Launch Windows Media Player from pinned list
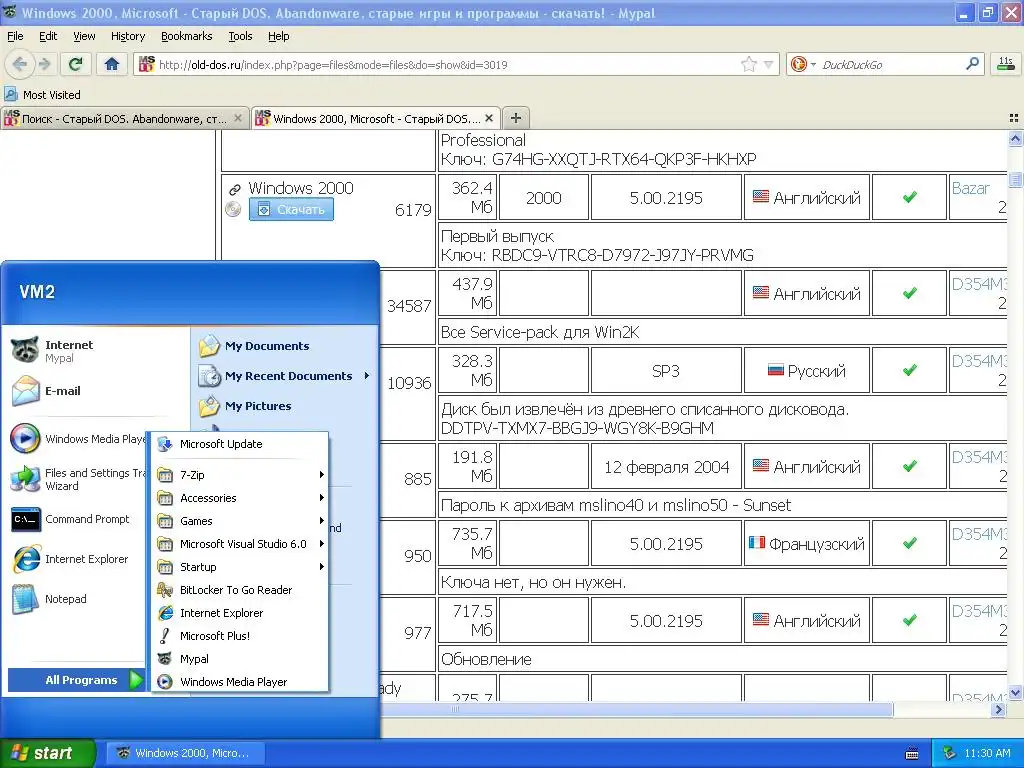Screen dimensions: 1024x768 tap(77, 439)
